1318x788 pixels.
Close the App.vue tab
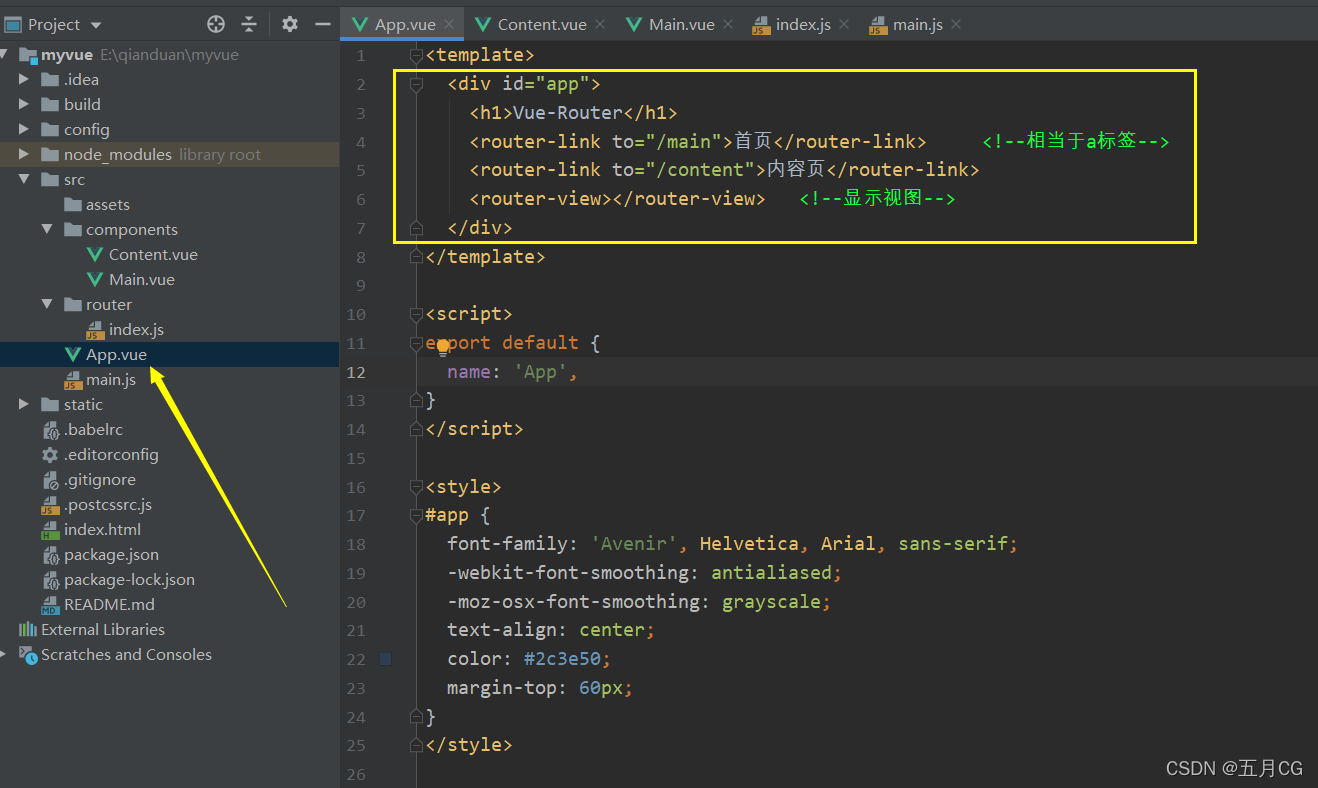click(x=449, y=25)
